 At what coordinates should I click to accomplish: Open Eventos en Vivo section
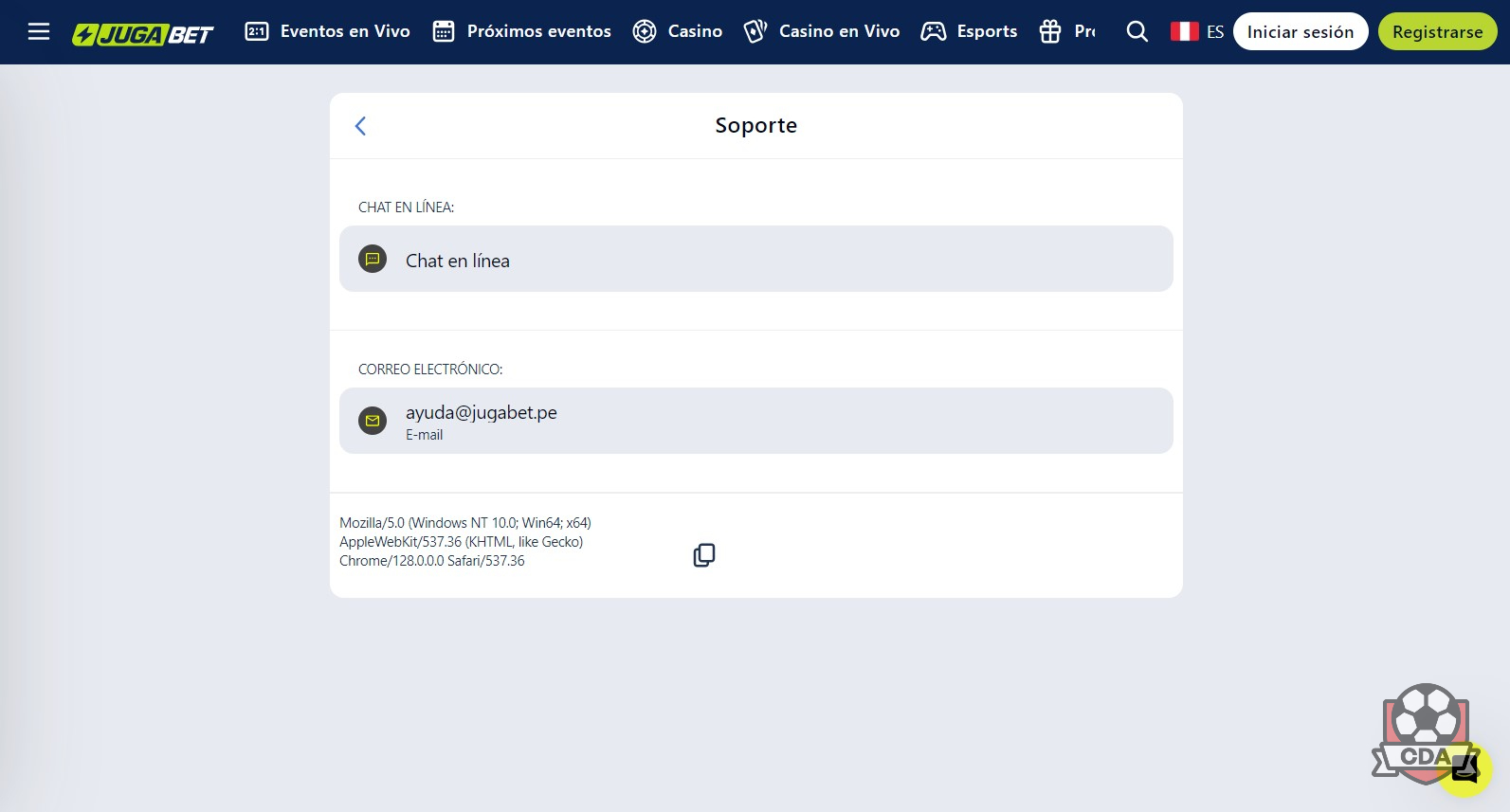click(327, 31)
